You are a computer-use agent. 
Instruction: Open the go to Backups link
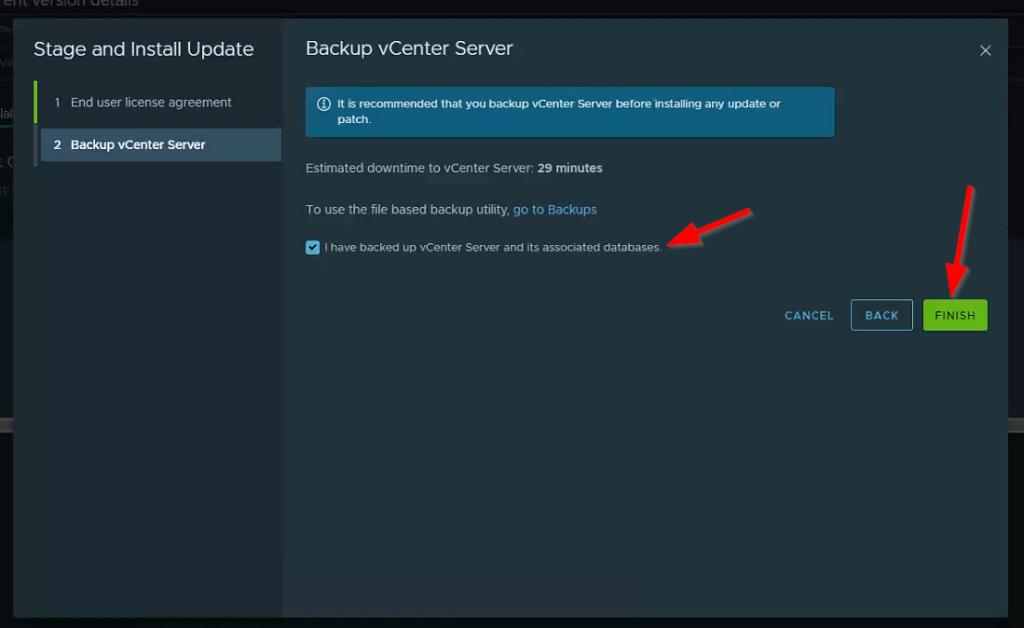554,210
